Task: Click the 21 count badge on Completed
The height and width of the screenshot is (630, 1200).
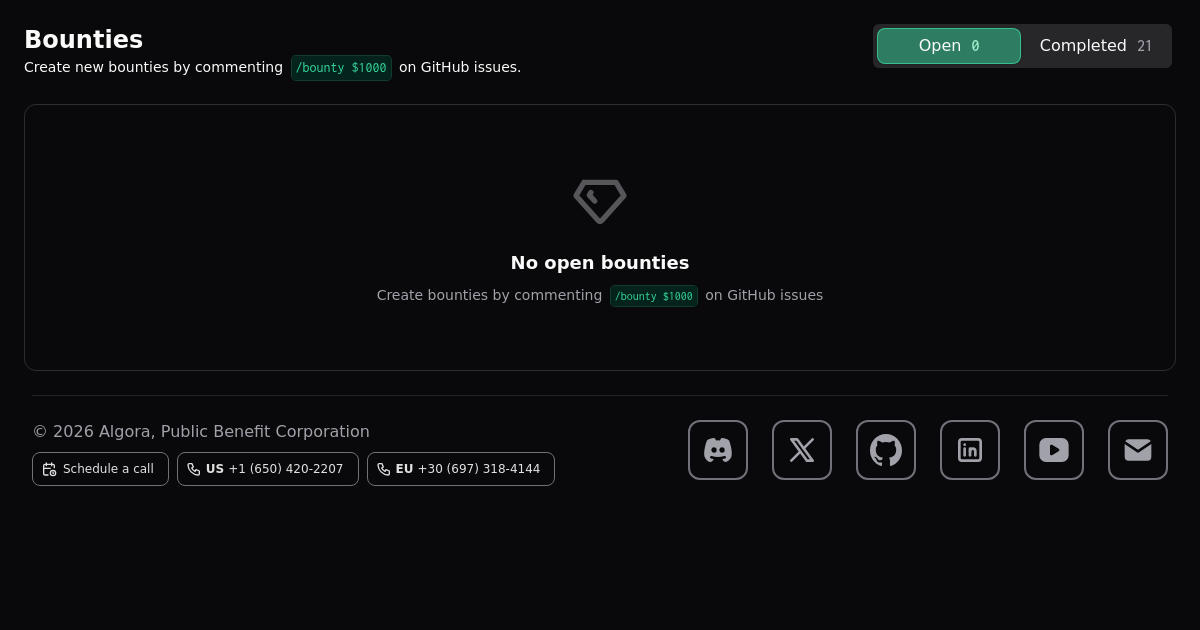Action: (1144, 46)
